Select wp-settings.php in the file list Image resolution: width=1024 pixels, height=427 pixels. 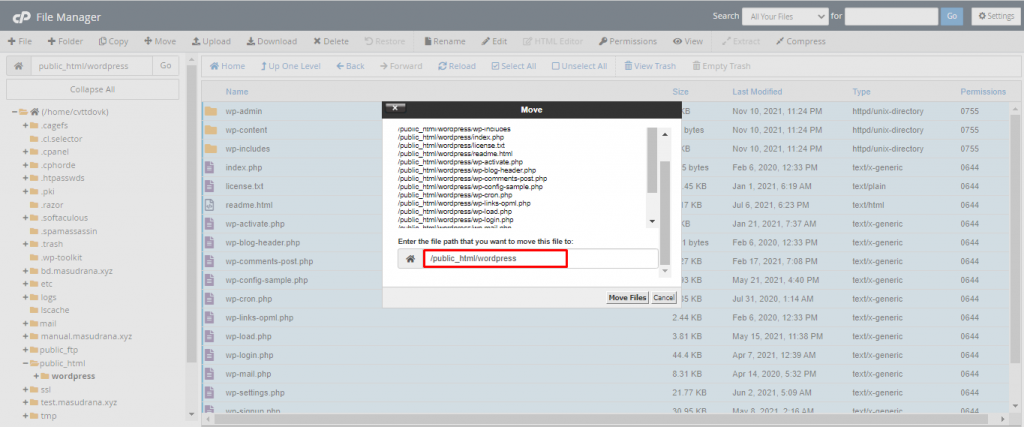pyautogui.click(x=607, y=393)
